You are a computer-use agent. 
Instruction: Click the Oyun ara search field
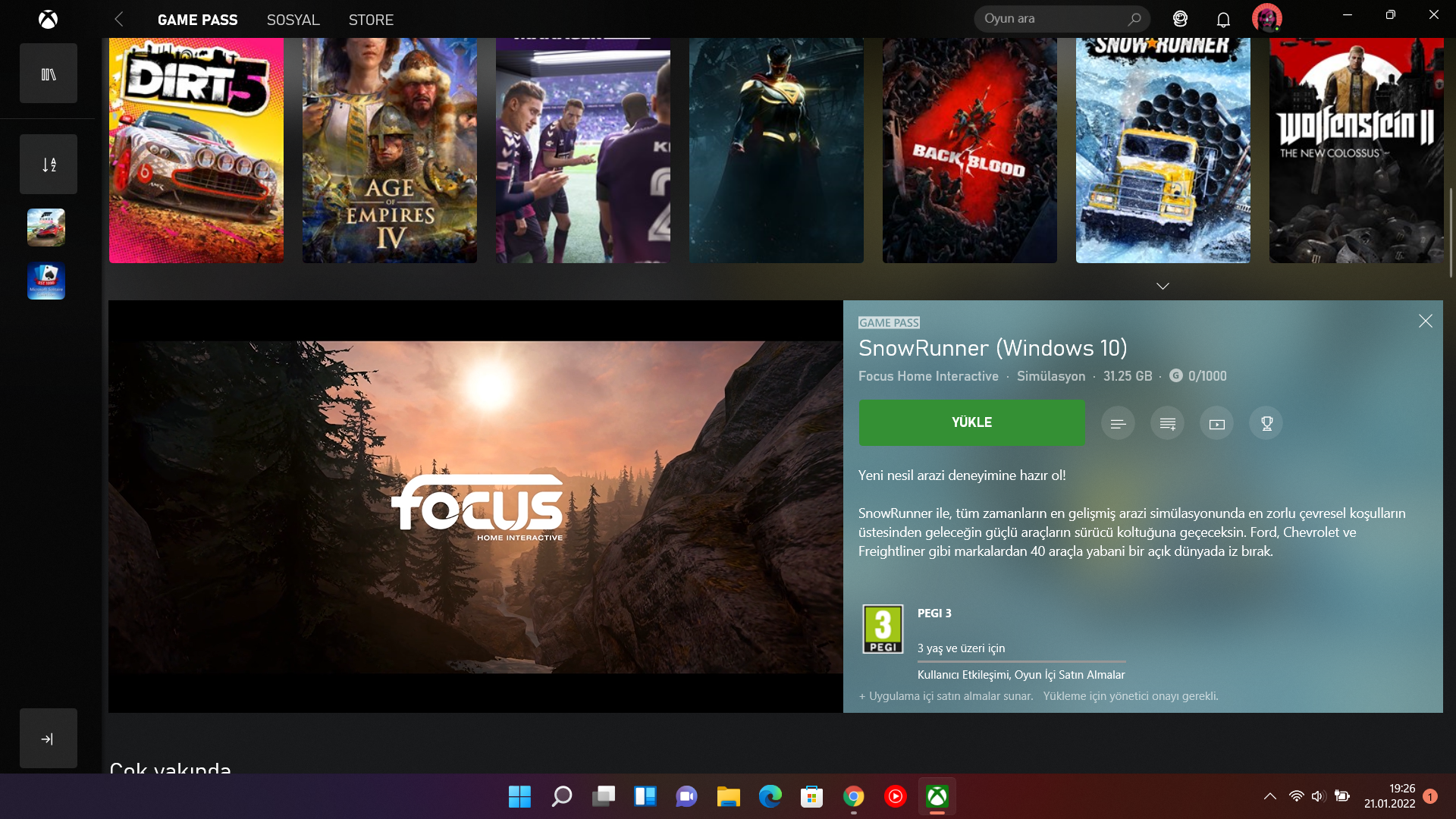click(1050, 19)
